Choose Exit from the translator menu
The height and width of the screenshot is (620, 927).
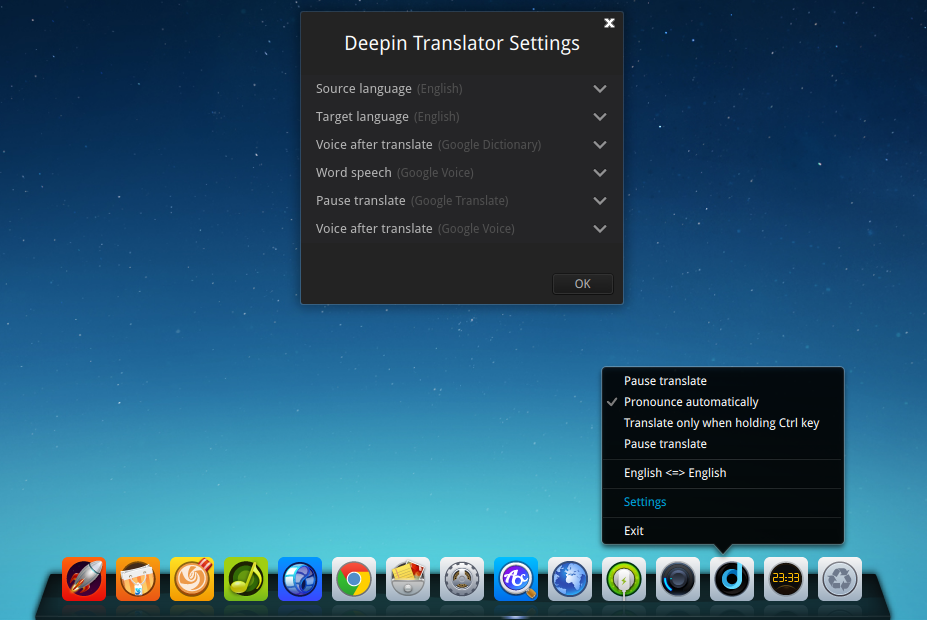coord(633,530)
